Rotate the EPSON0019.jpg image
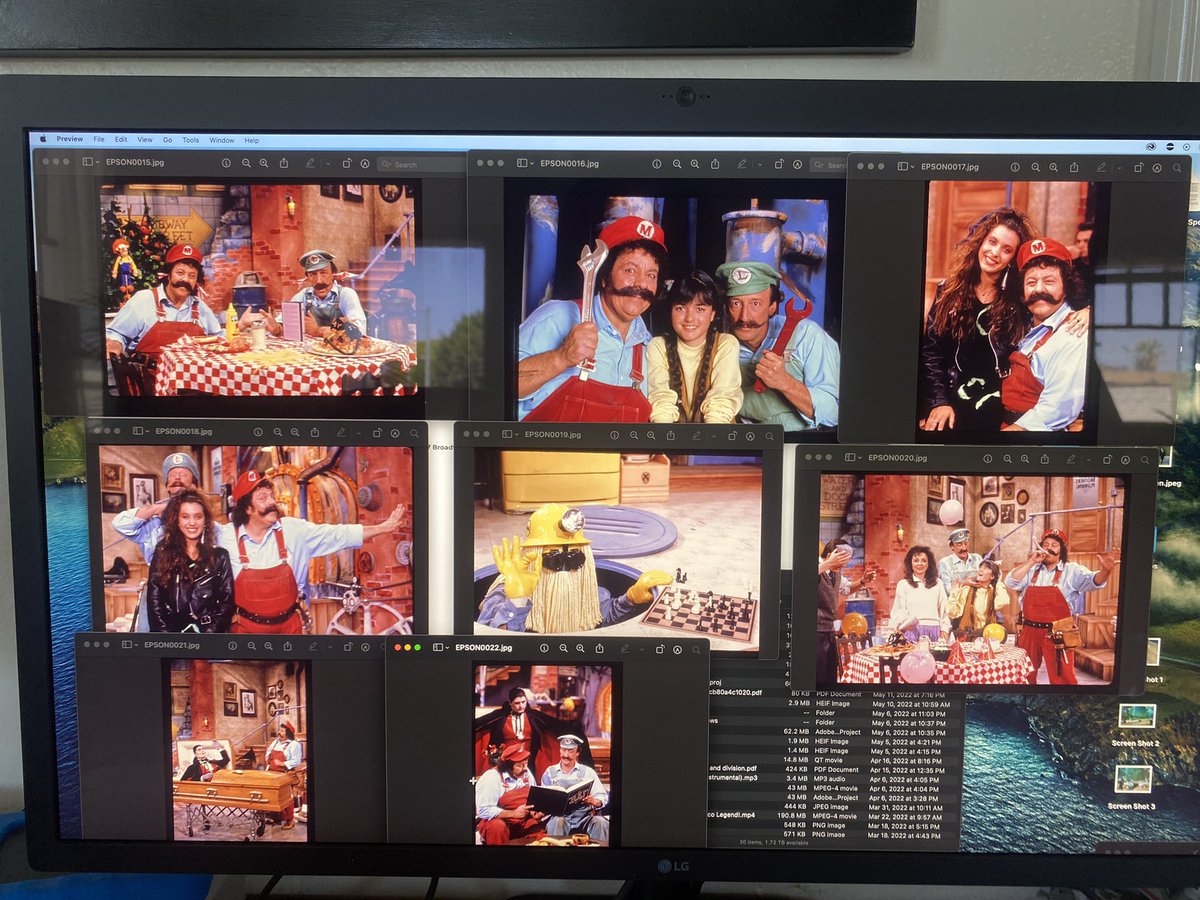This screenshot has width=1200, height=900. (x=733, y=435)
